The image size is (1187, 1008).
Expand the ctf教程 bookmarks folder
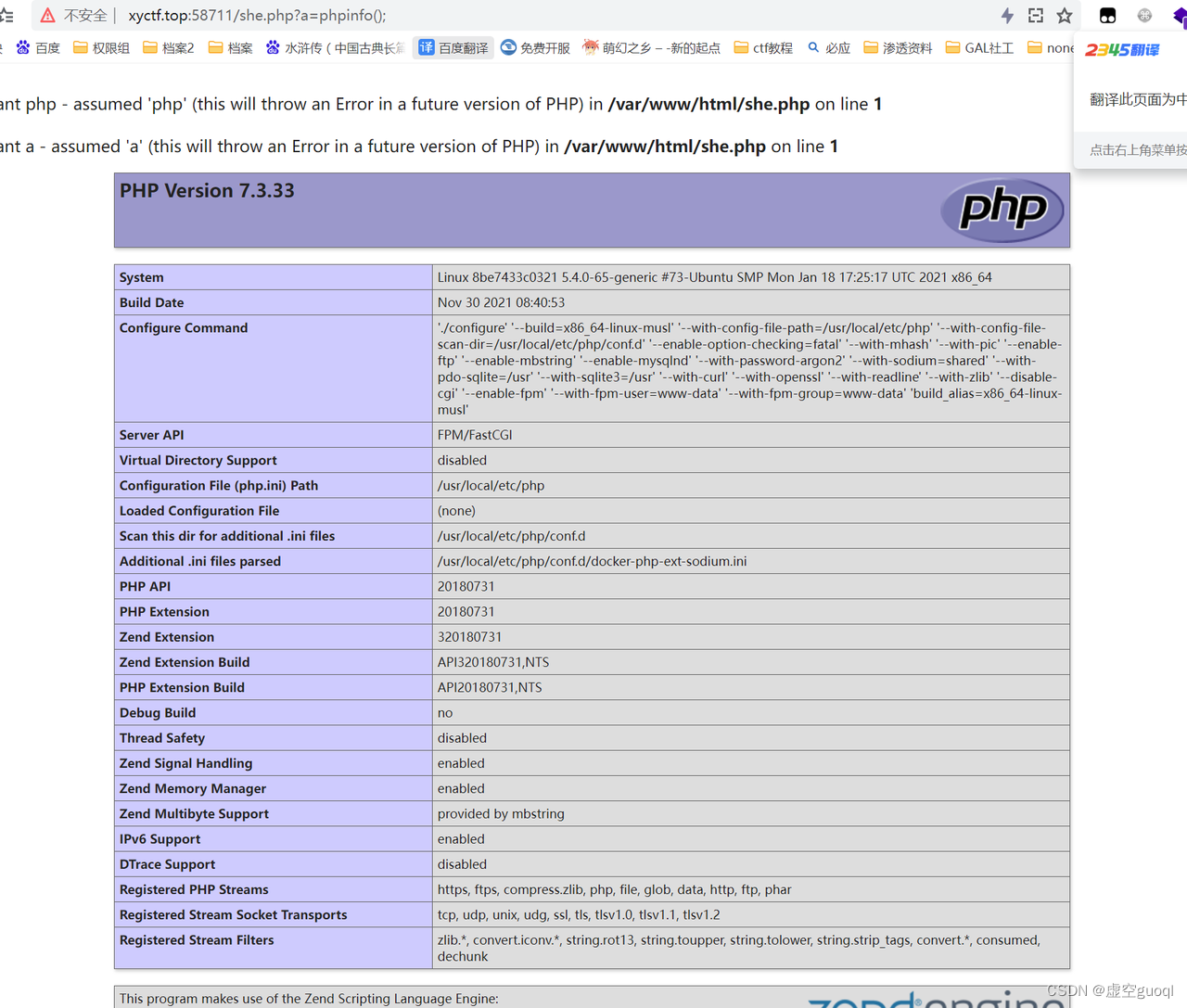click(x=762, y=47)
